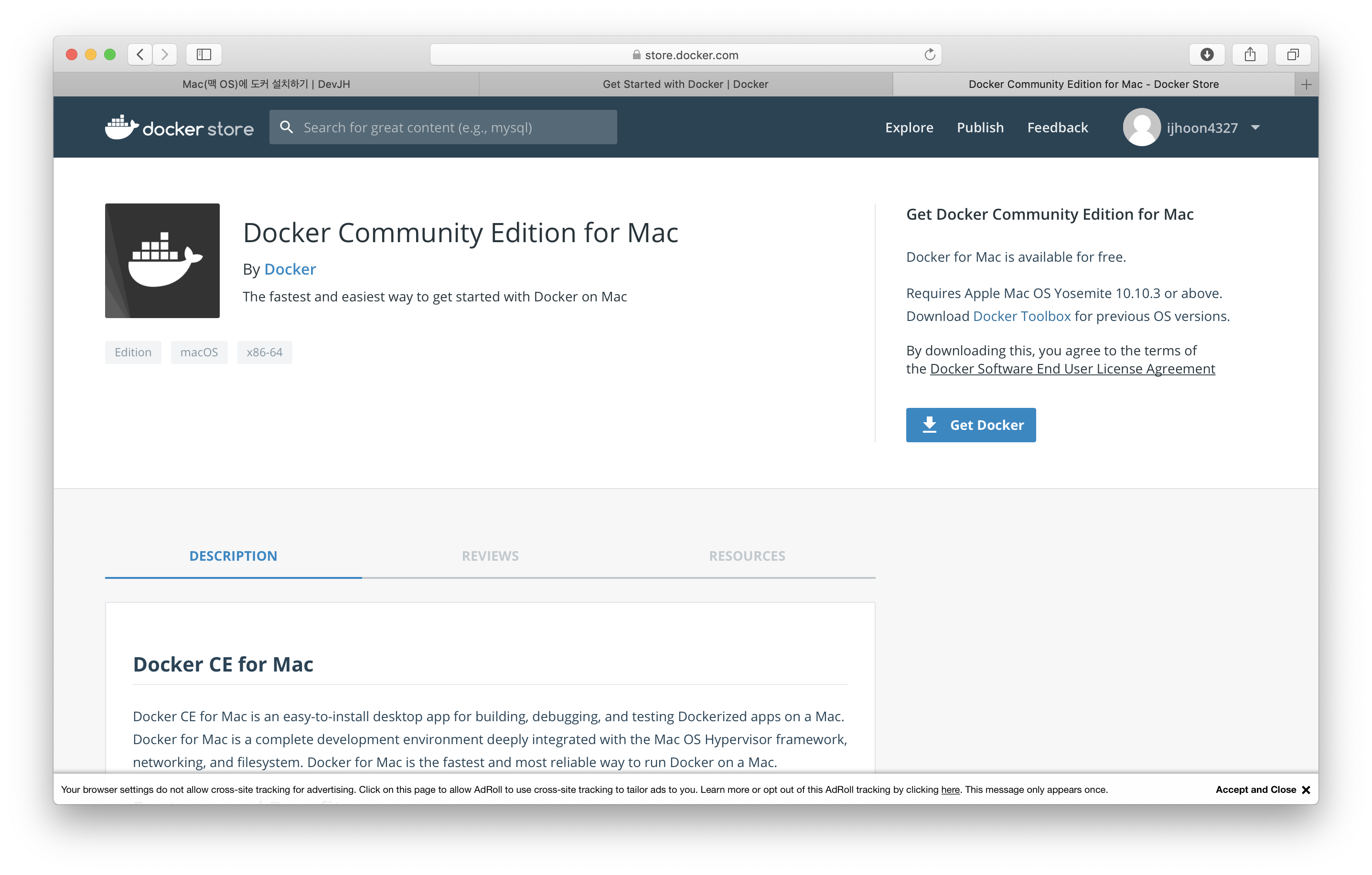Open Docker Software End User License Agreement
The width and height of the screenshot is (1372, 875).
pos(1072,369)
